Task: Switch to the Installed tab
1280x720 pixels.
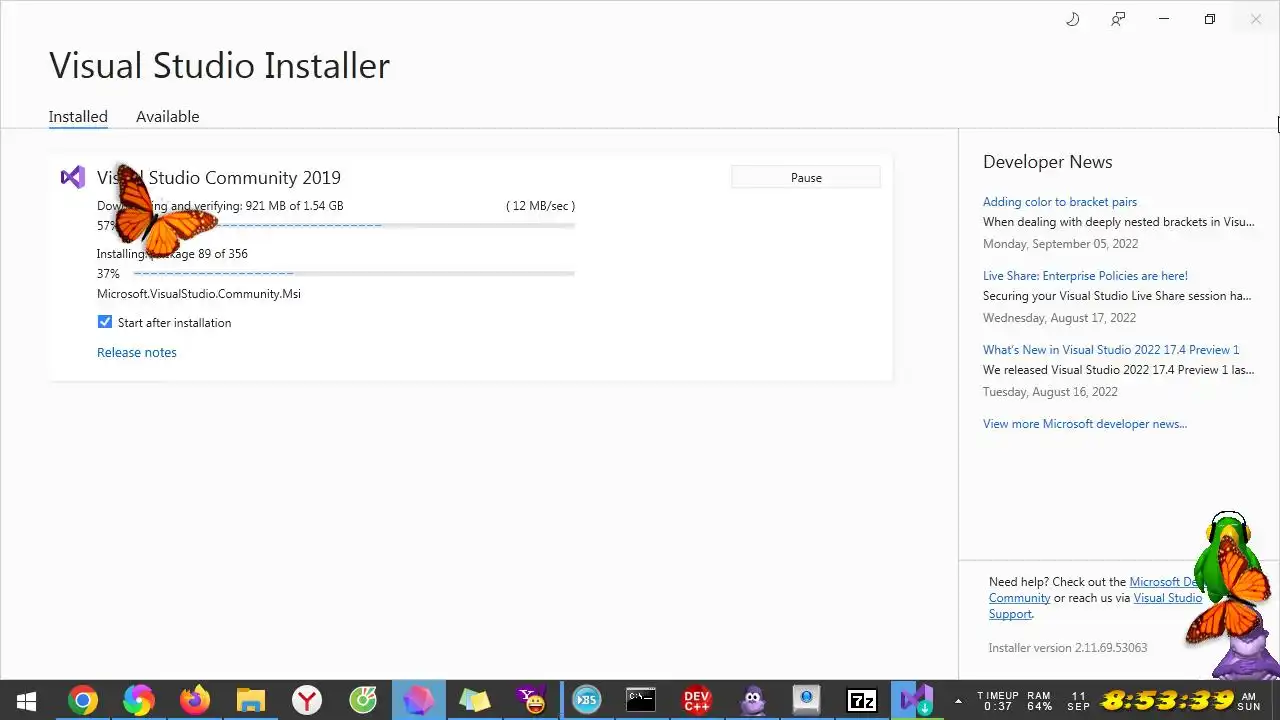Action: (78, 117)
